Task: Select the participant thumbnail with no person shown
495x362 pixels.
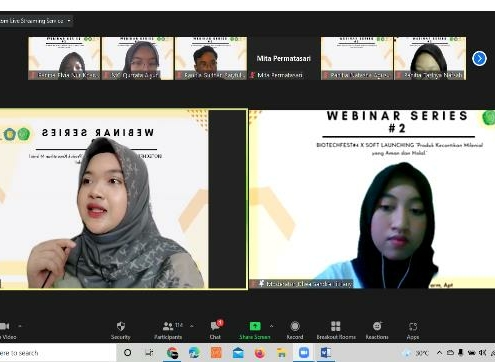Action: (357, 58)
